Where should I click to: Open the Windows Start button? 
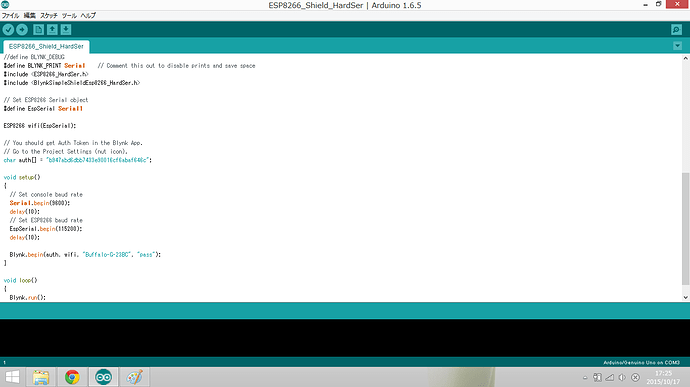click(12, 377)
